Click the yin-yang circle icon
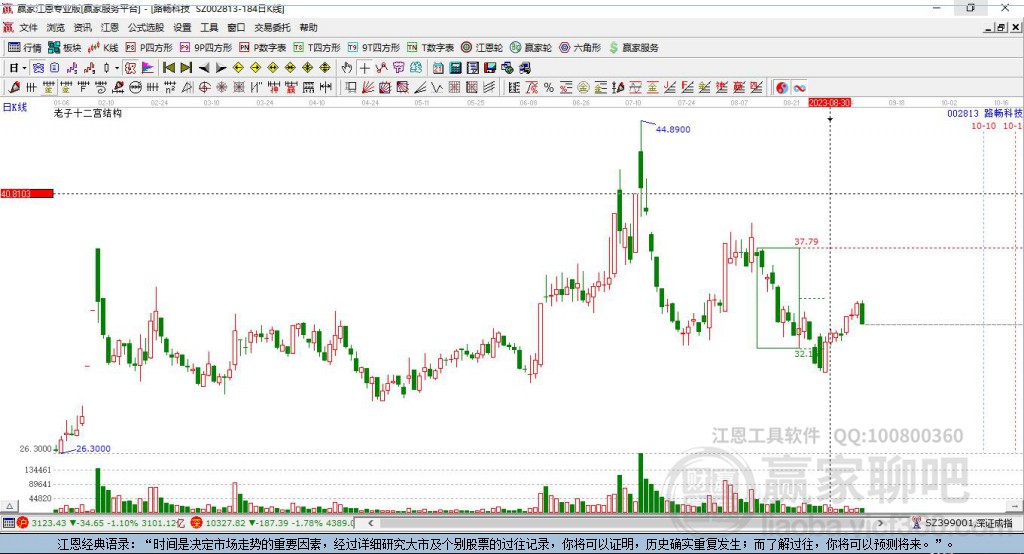 point(782,88)
